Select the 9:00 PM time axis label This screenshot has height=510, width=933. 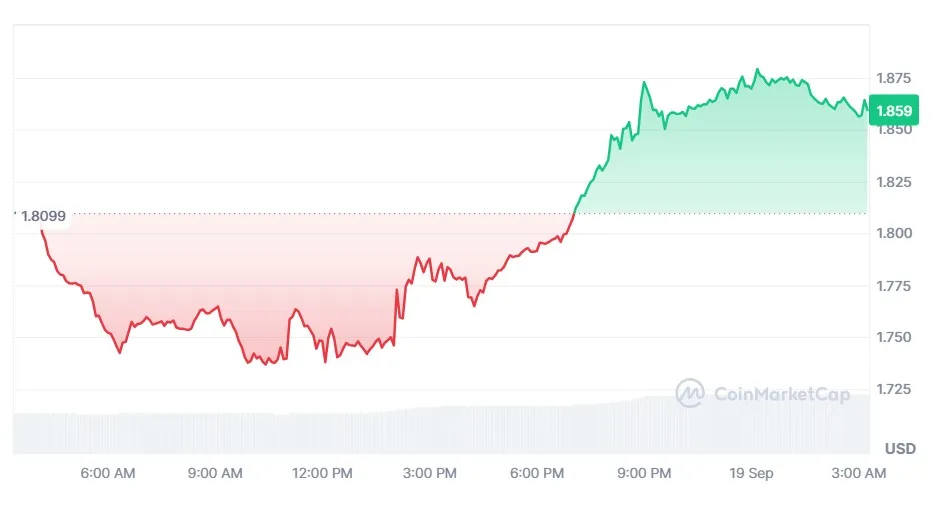[x=645, y=473]
